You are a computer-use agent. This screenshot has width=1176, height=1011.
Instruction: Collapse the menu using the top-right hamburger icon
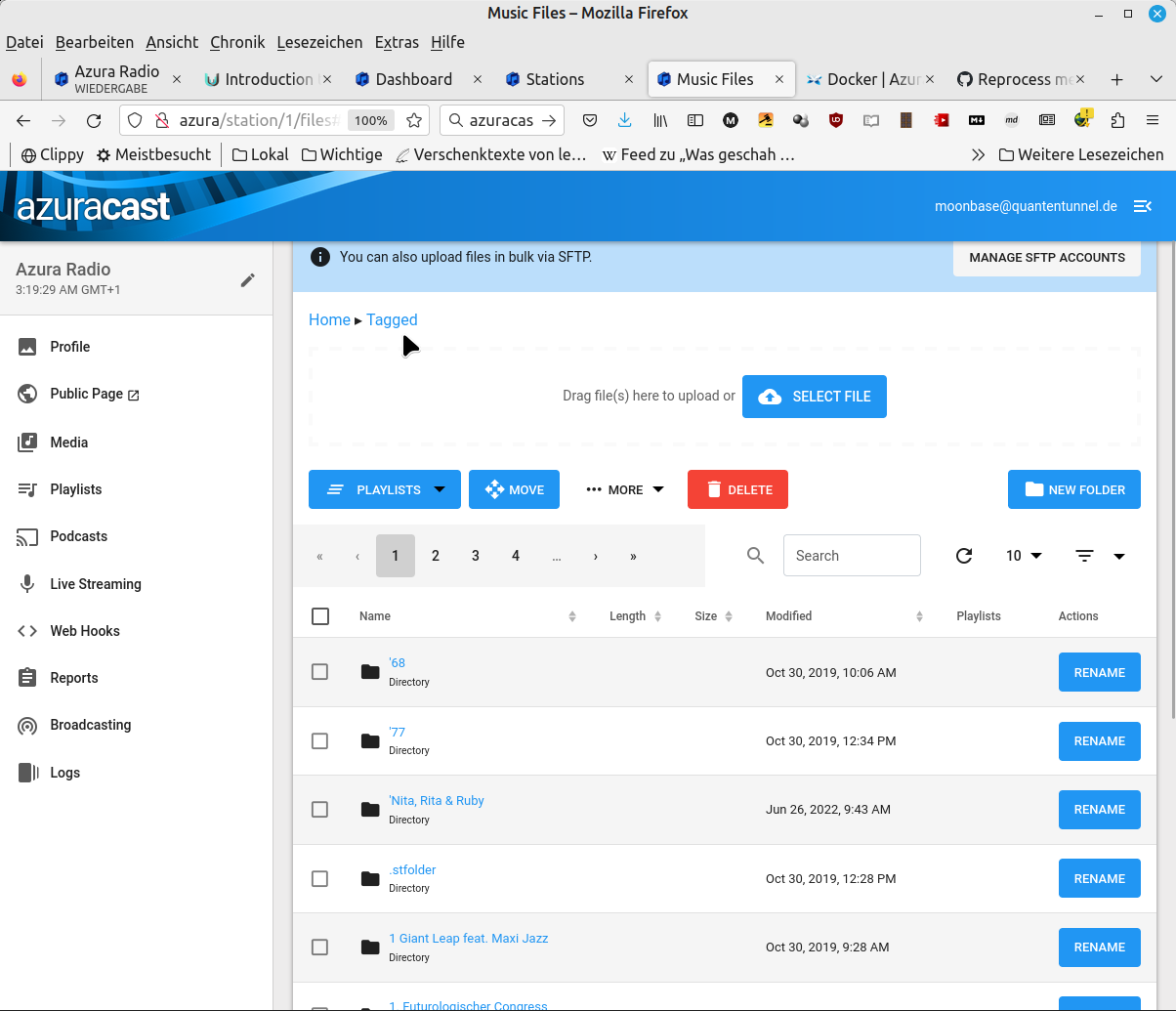click(1142, 206)
